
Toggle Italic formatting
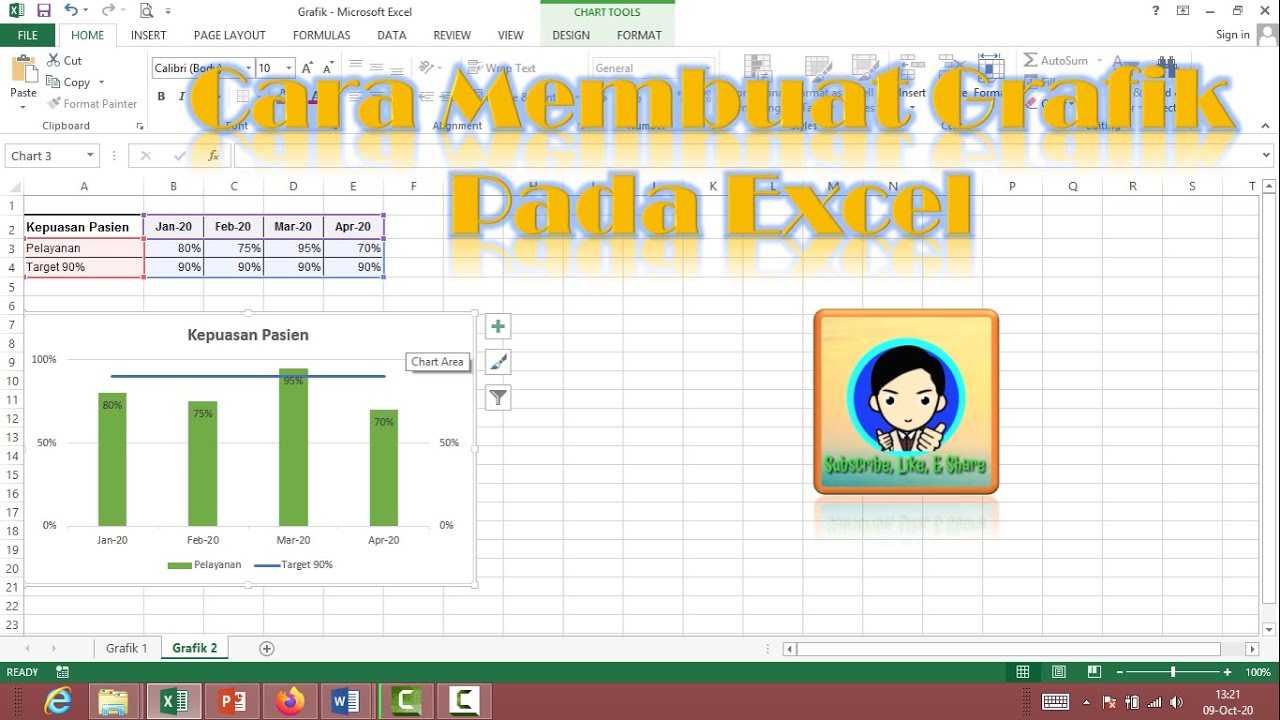point(181,96)
